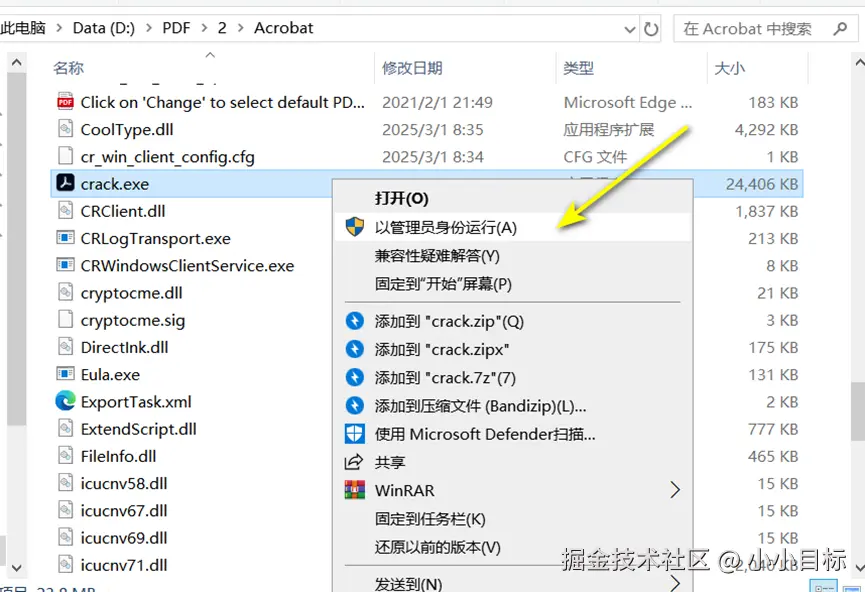Image resolution: width=865 pixels, height=592 pixels.
Task: Navigate to Data (D:) breadcrumb
Action: (x=104, y=28)
